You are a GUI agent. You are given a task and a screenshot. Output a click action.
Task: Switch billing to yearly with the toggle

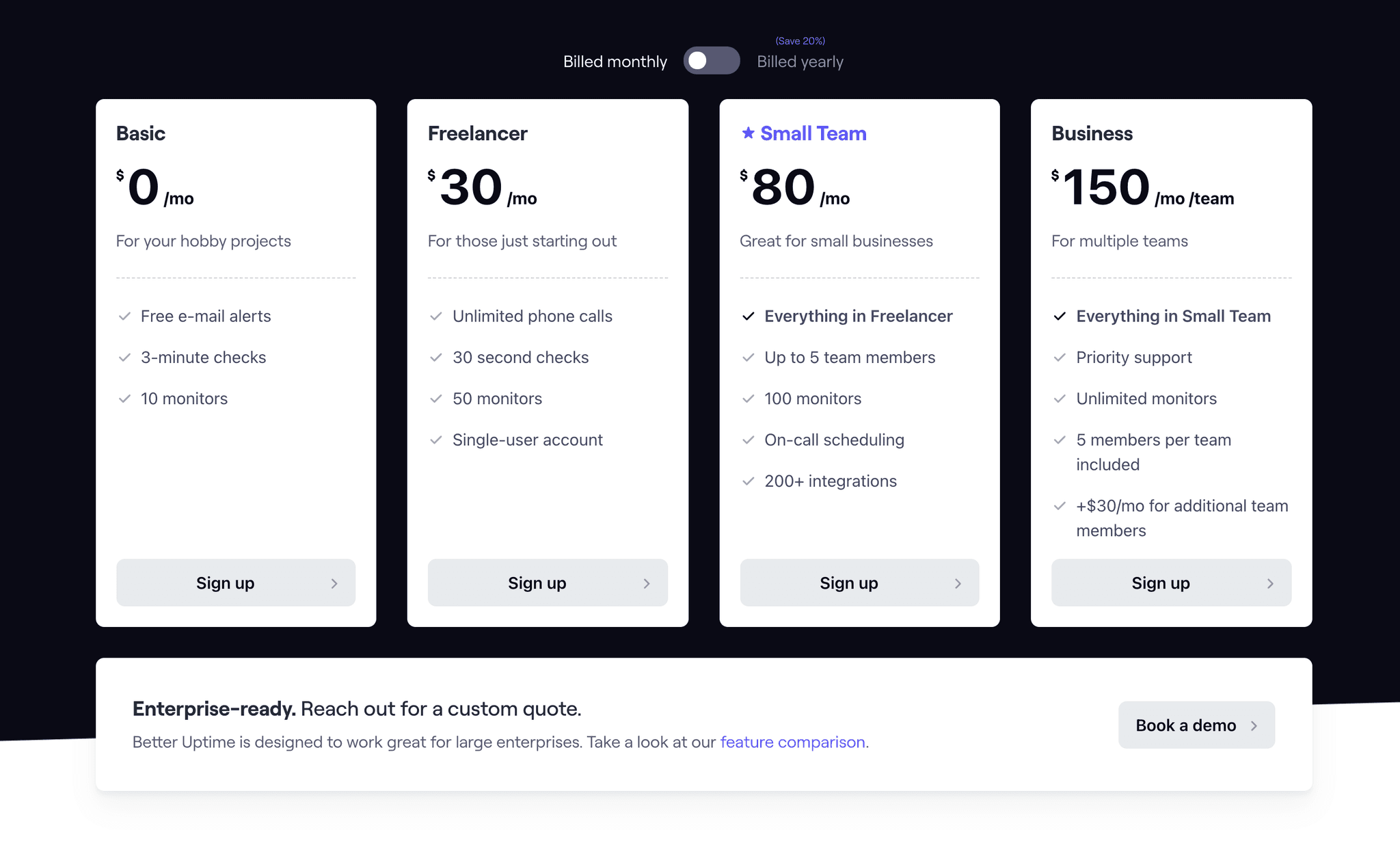click(711, 60)
